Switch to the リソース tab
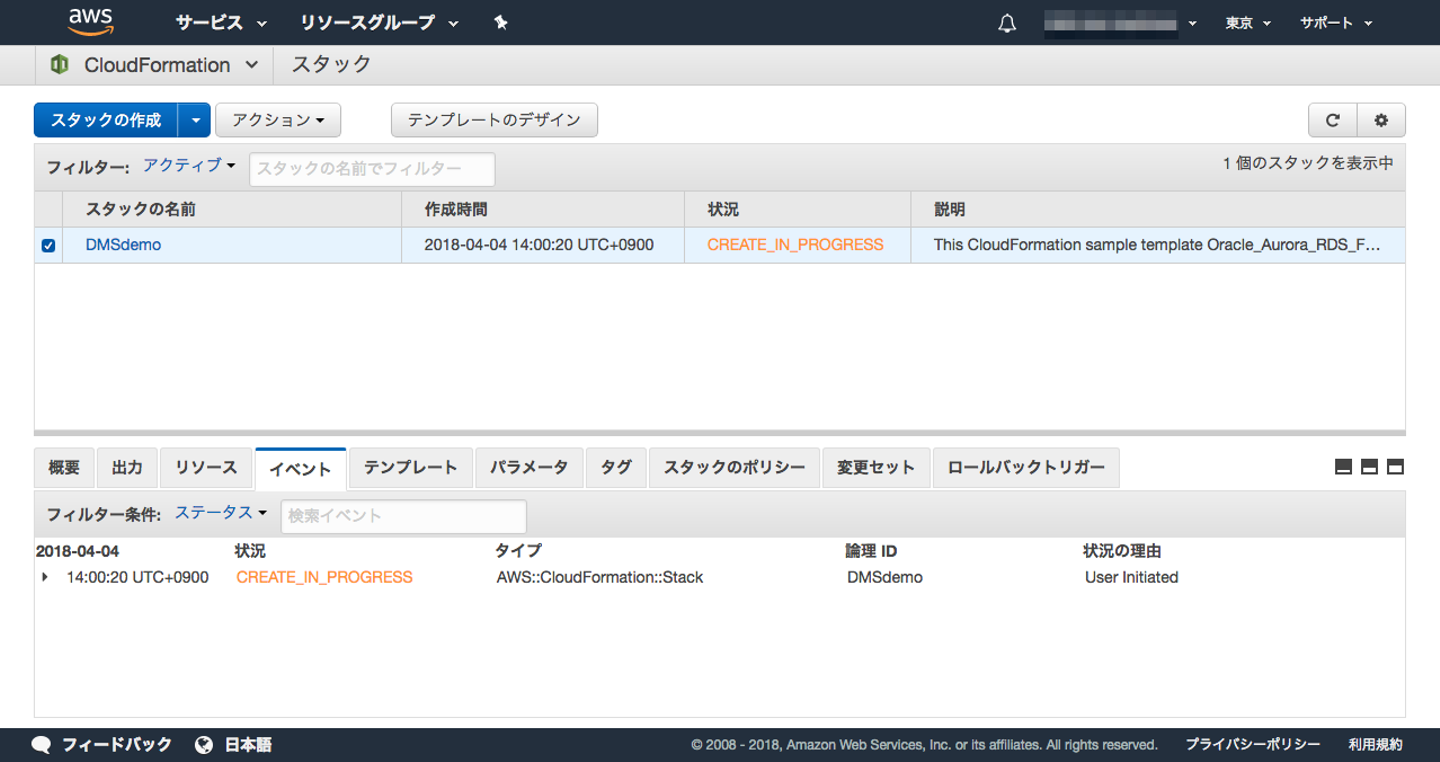The height and width of the screenshot is (762, 1440). (x=206, y=467)
